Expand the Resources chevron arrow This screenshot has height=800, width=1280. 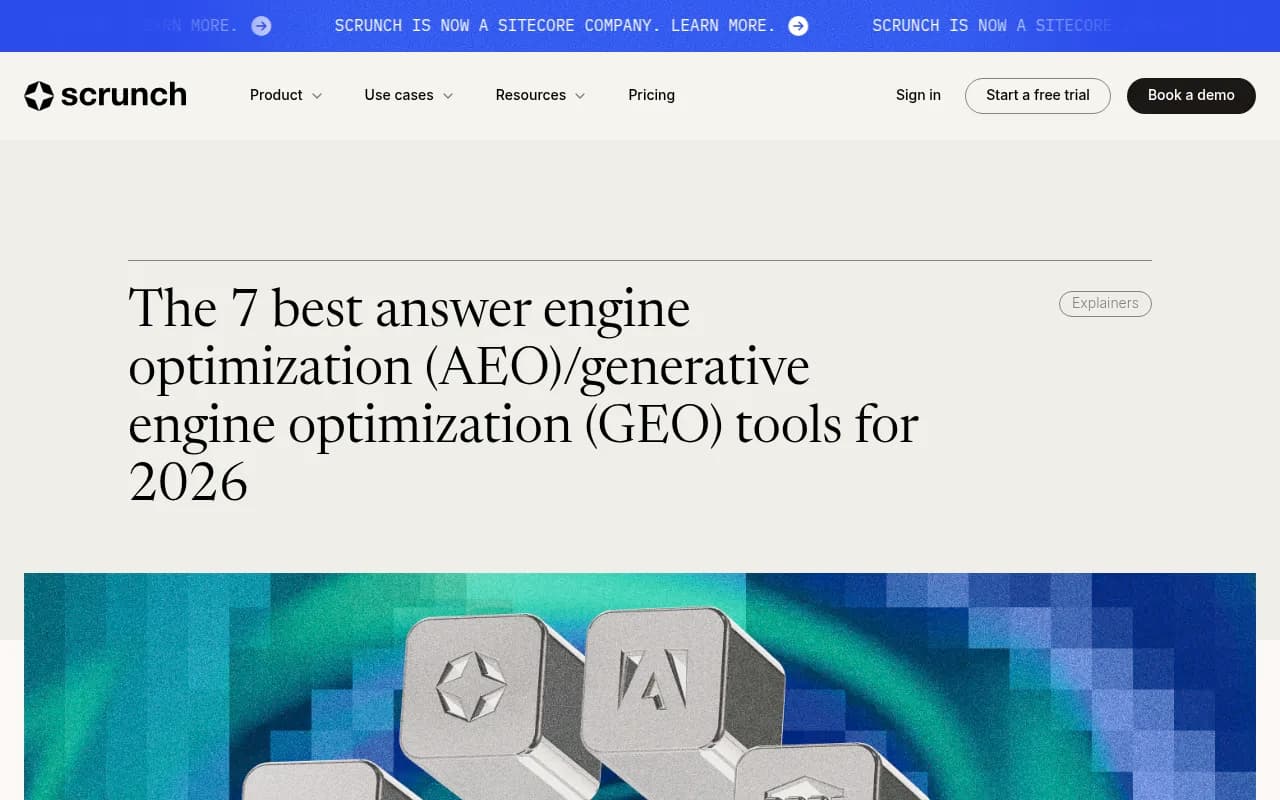[580, 96]
